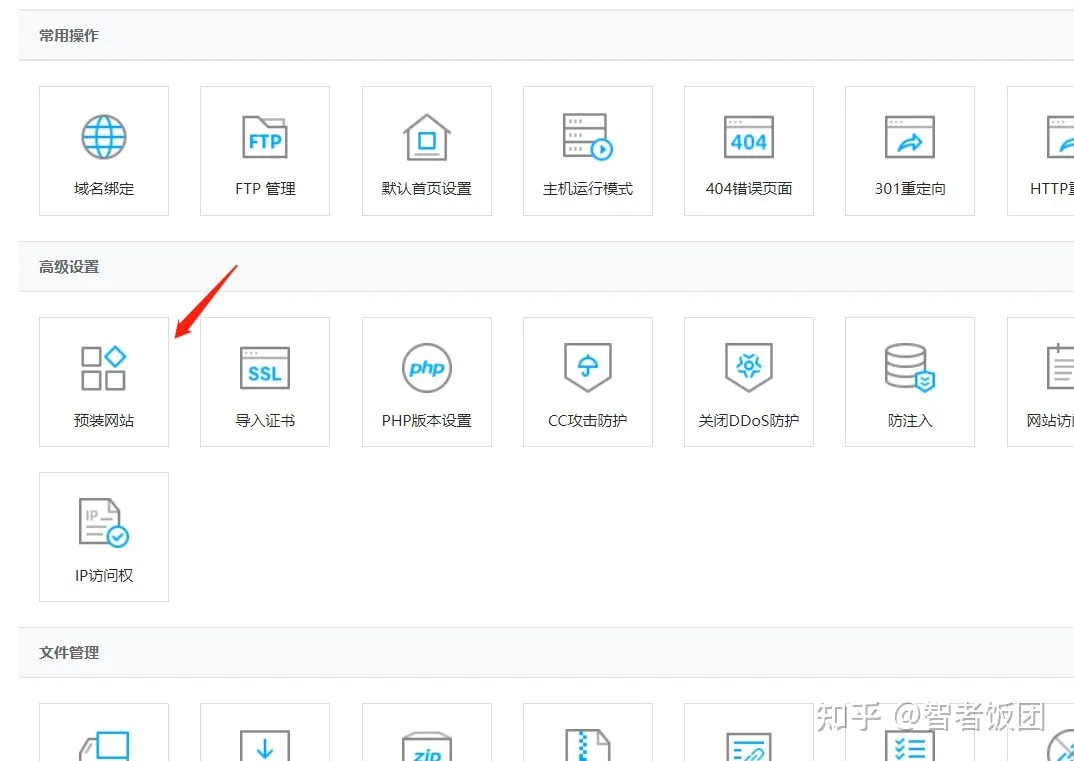Open PHP版本设置 tile

point(427,382)
